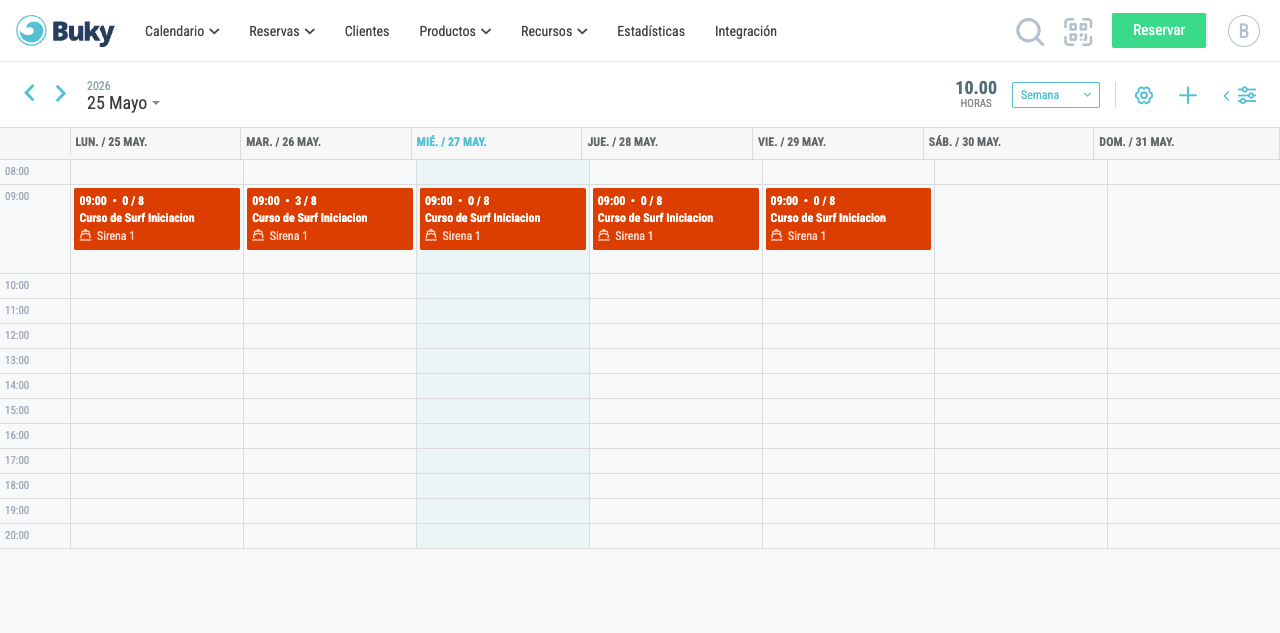Go to next week arrow
This screenshot has height=633, width=1280.
pyautogui.click(x=61, y=93)
